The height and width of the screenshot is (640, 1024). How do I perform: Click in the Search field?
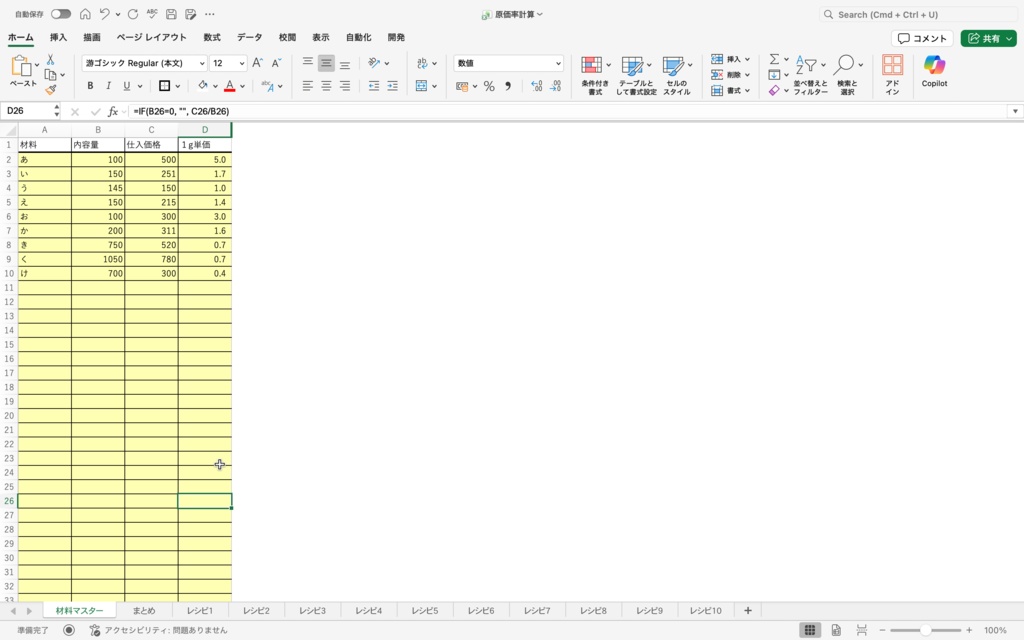click(x=918, y=14)
